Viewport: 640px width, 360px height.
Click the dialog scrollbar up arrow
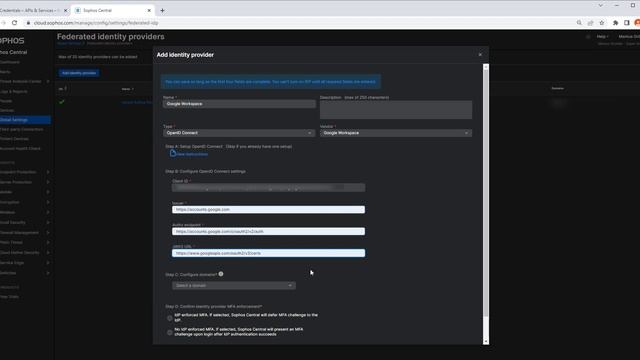tap(486, 67)
